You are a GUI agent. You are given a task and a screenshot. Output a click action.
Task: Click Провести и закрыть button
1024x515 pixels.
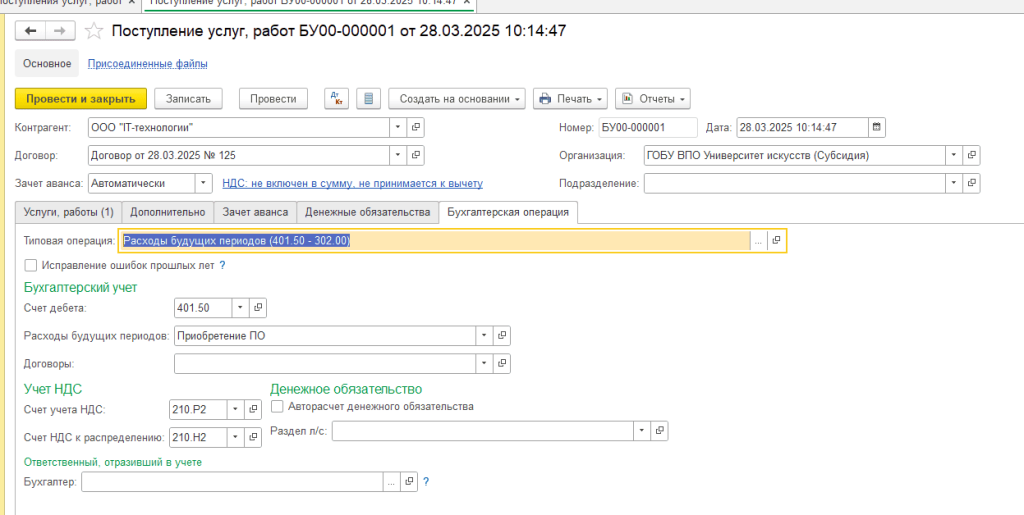point(81,98)
